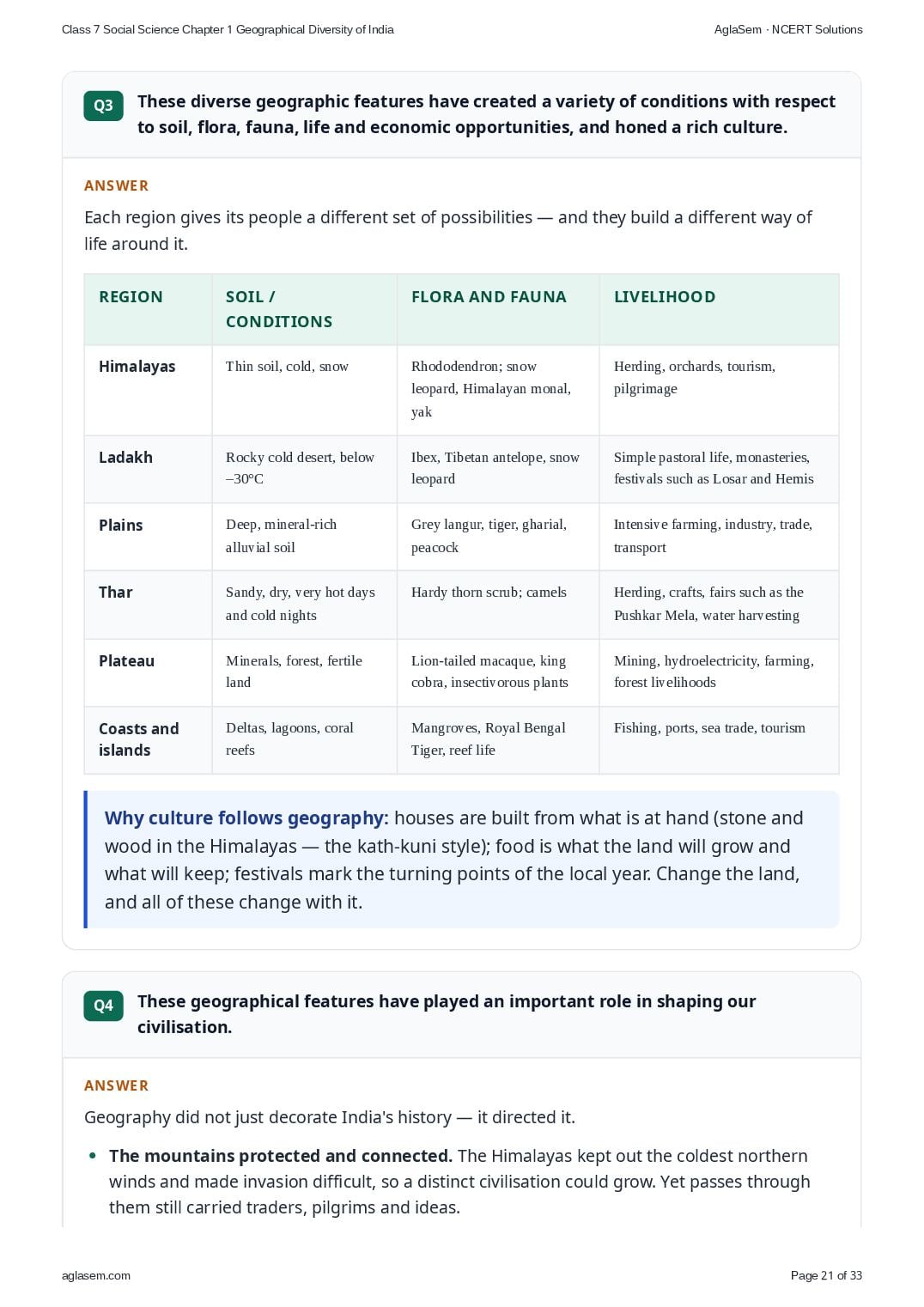Click the Plateau row label
Screen dimensions: 924x1307
pyautogui.click(x=127, y=661)
